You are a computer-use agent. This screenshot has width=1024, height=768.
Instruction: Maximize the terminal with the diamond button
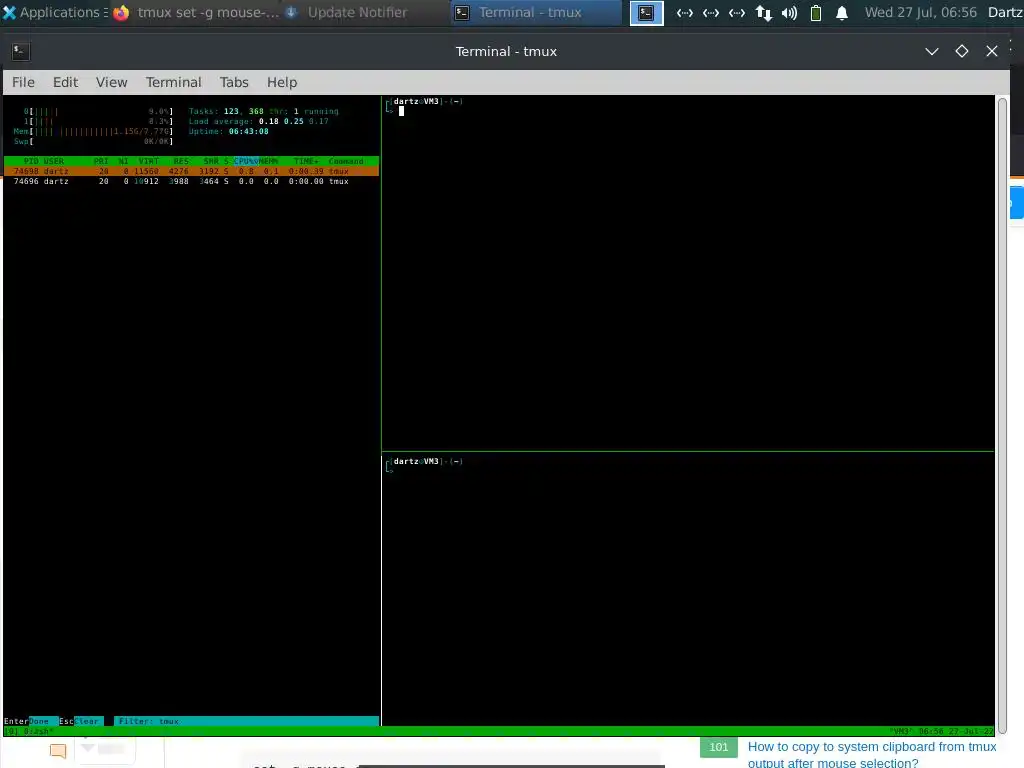tap(962, 51)
